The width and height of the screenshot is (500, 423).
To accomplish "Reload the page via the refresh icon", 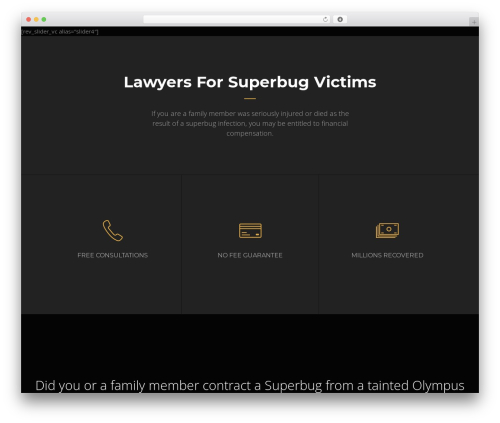I will click(x=325, y=20).
